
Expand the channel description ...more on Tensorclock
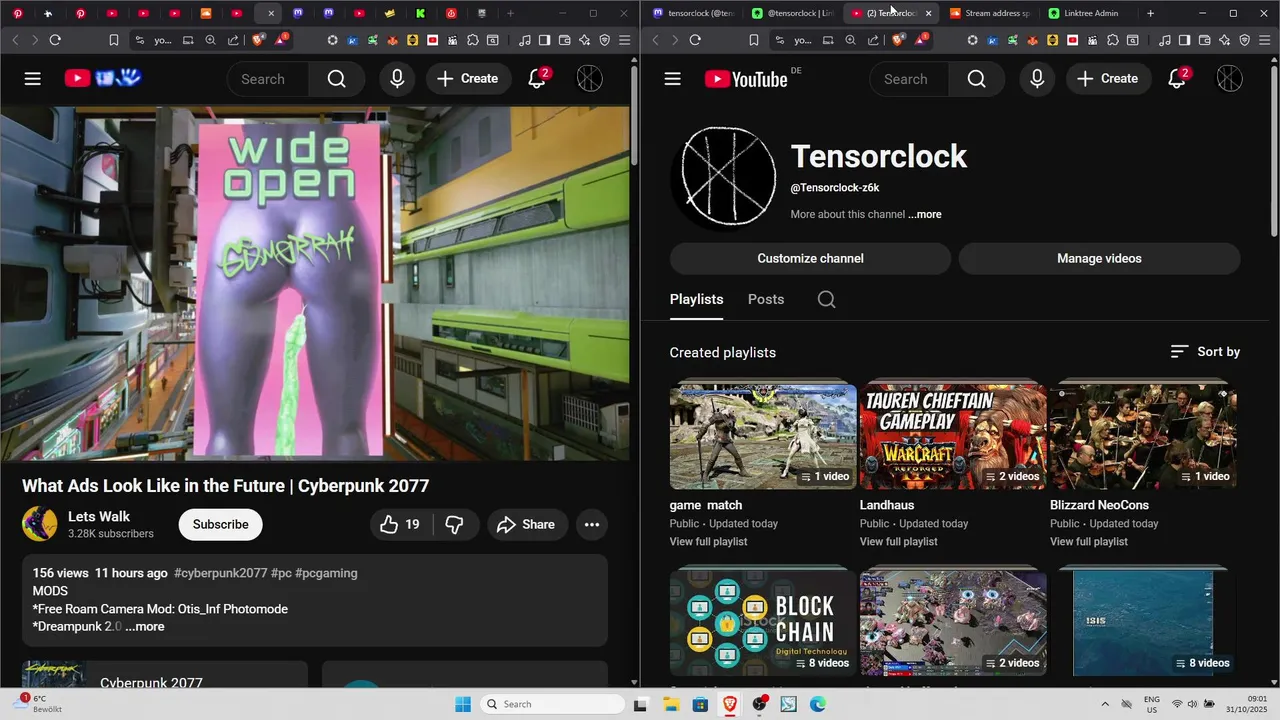925,214
